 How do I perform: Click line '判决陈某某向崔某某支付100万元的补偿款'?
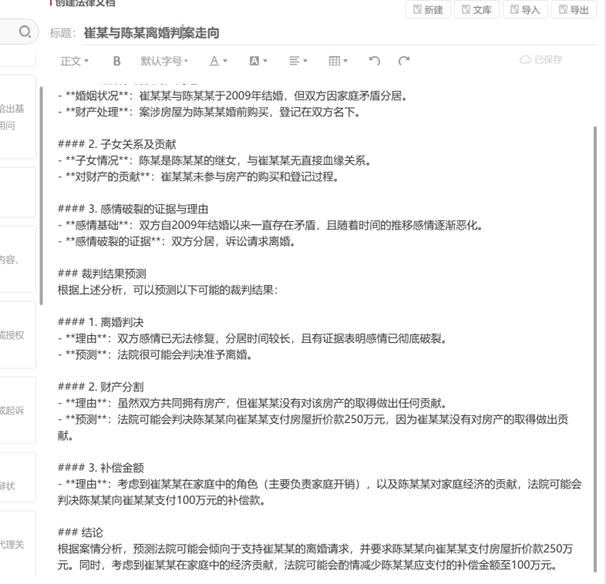(x=161, y=501)
